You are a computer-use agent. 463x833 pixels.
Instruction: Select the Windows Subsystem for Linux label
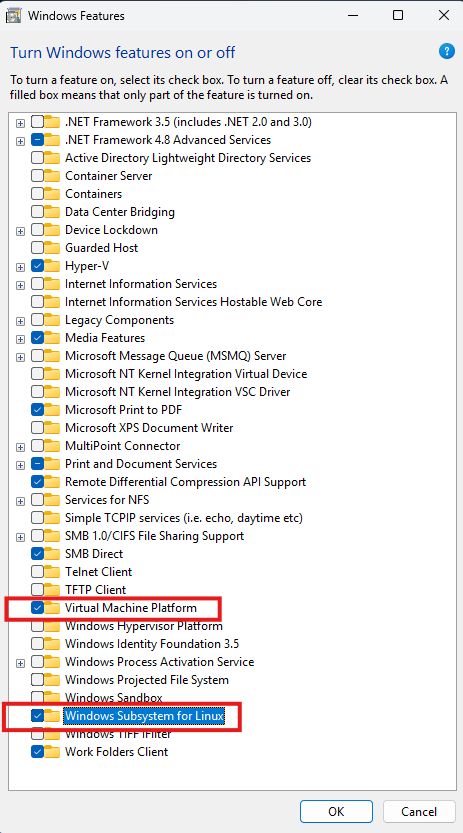pyautogui.click(x=144, y=716)
